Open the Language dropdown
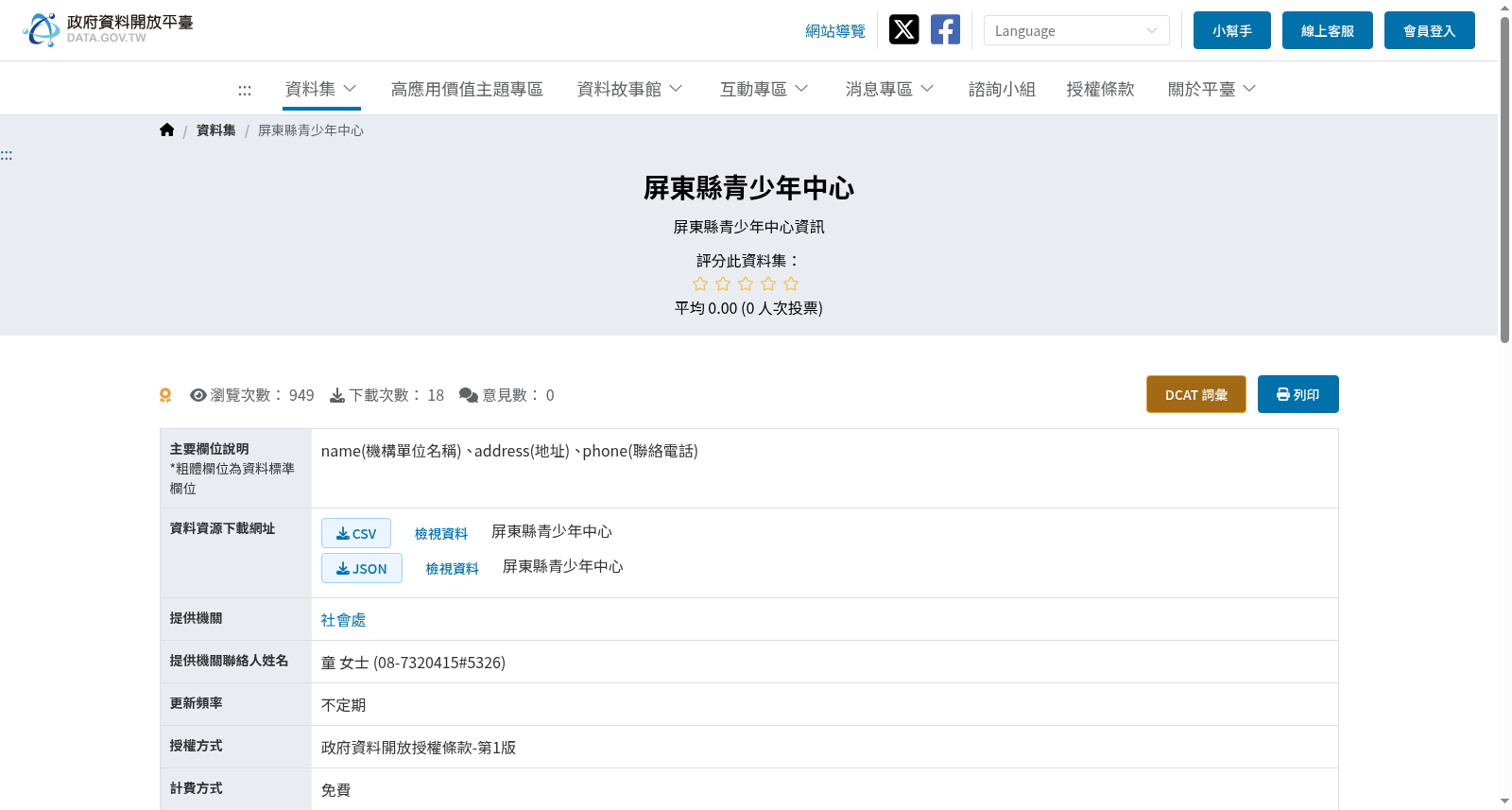 1076,30
